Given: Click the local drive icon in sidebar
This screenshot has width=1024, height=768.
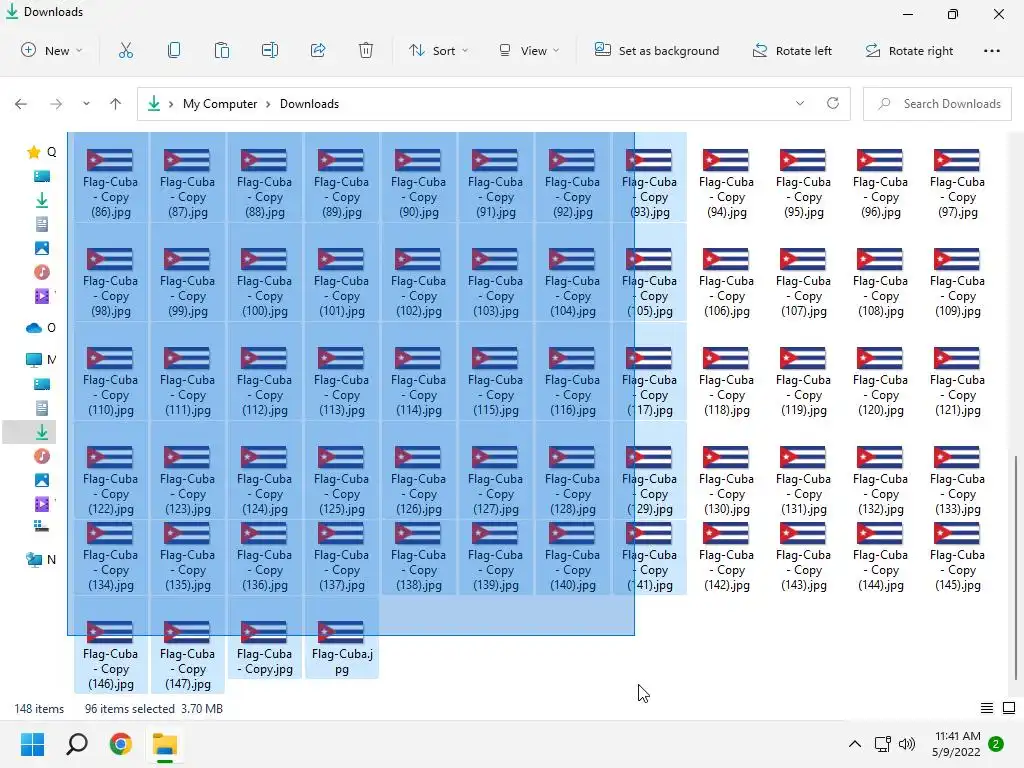Looking at the screenshot, I should 42,526.
